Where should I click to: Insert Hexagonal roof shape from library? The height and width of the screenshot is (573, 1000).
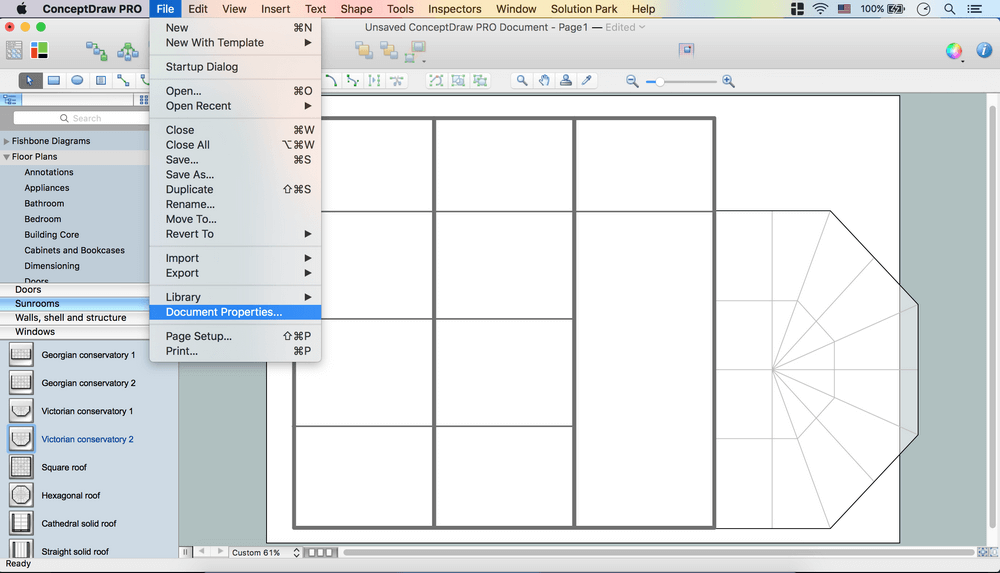pos(71,495)
